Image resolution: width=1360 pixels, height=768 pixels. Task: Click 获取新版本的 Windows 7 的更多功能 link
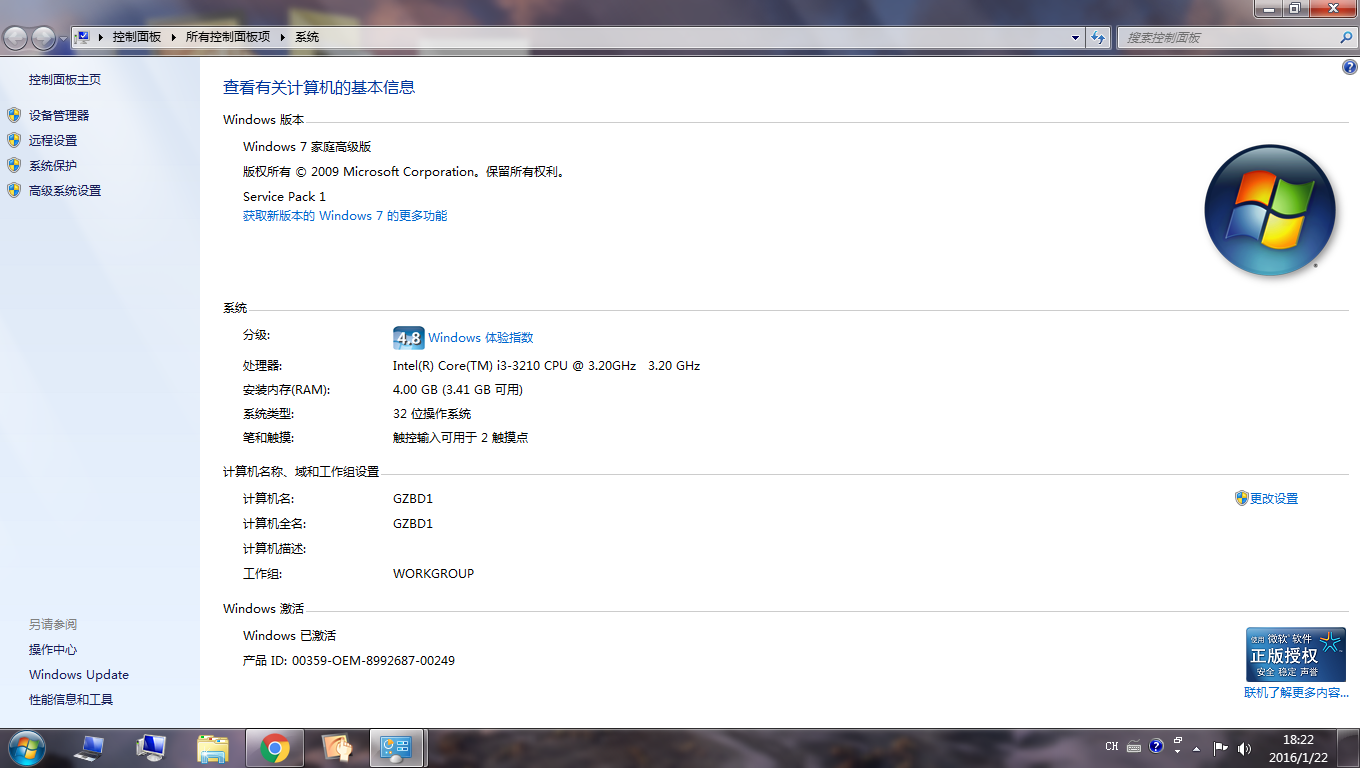[345, 216]
